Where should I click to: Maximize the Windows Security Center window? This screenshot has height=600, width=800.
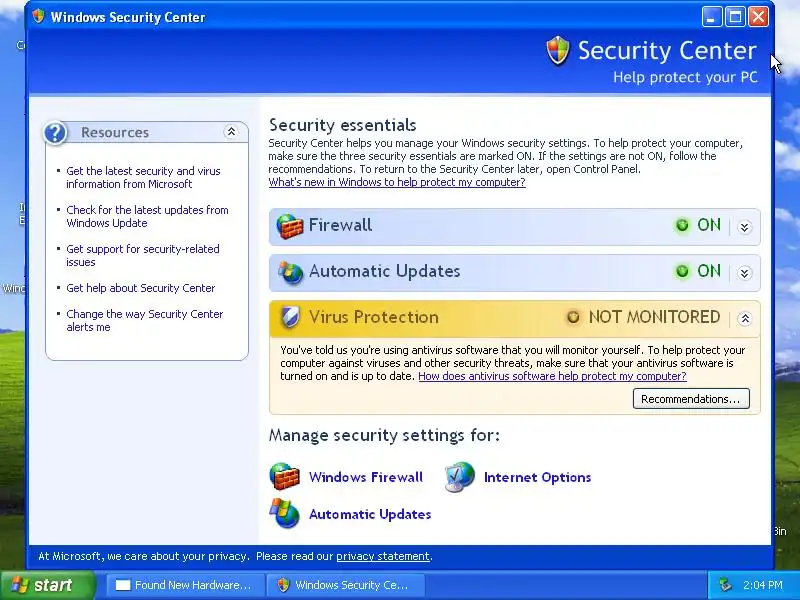(x=735, y=17)
